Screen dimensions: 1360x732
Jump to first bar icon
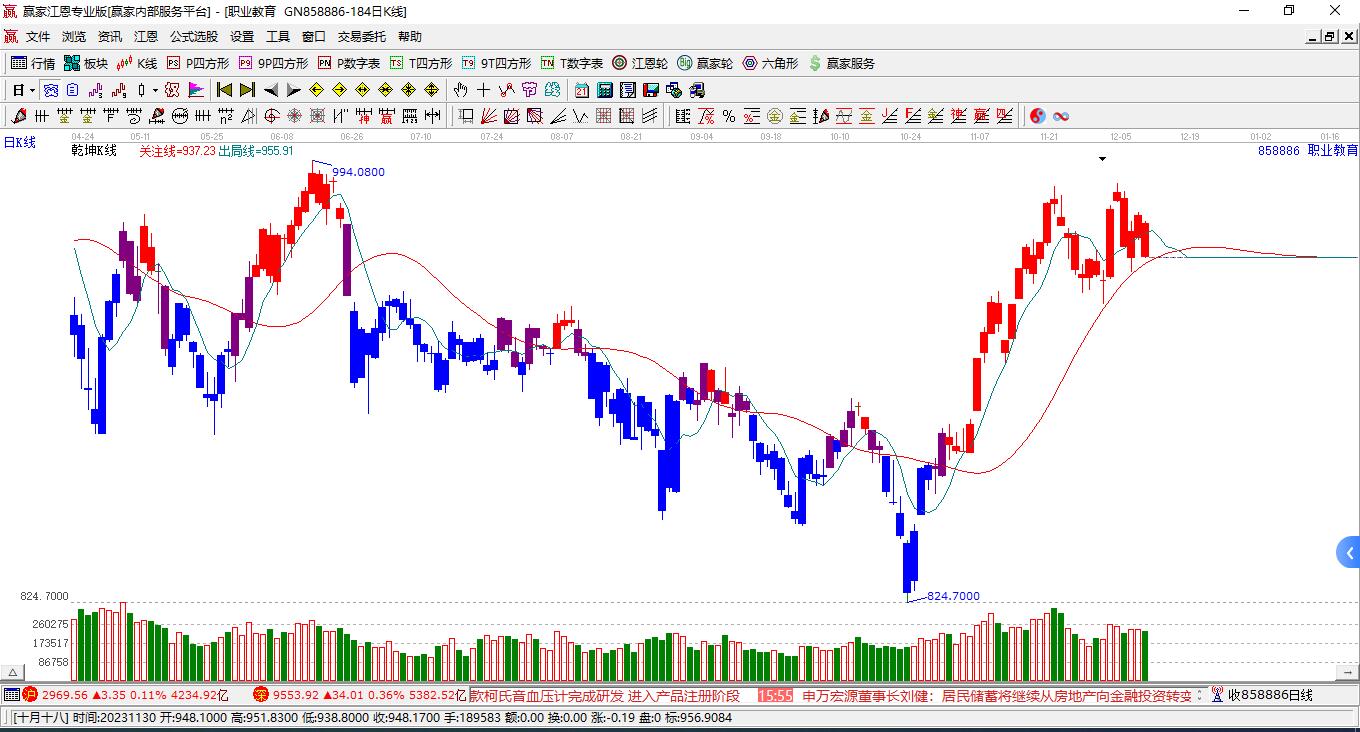click(225, 90)
